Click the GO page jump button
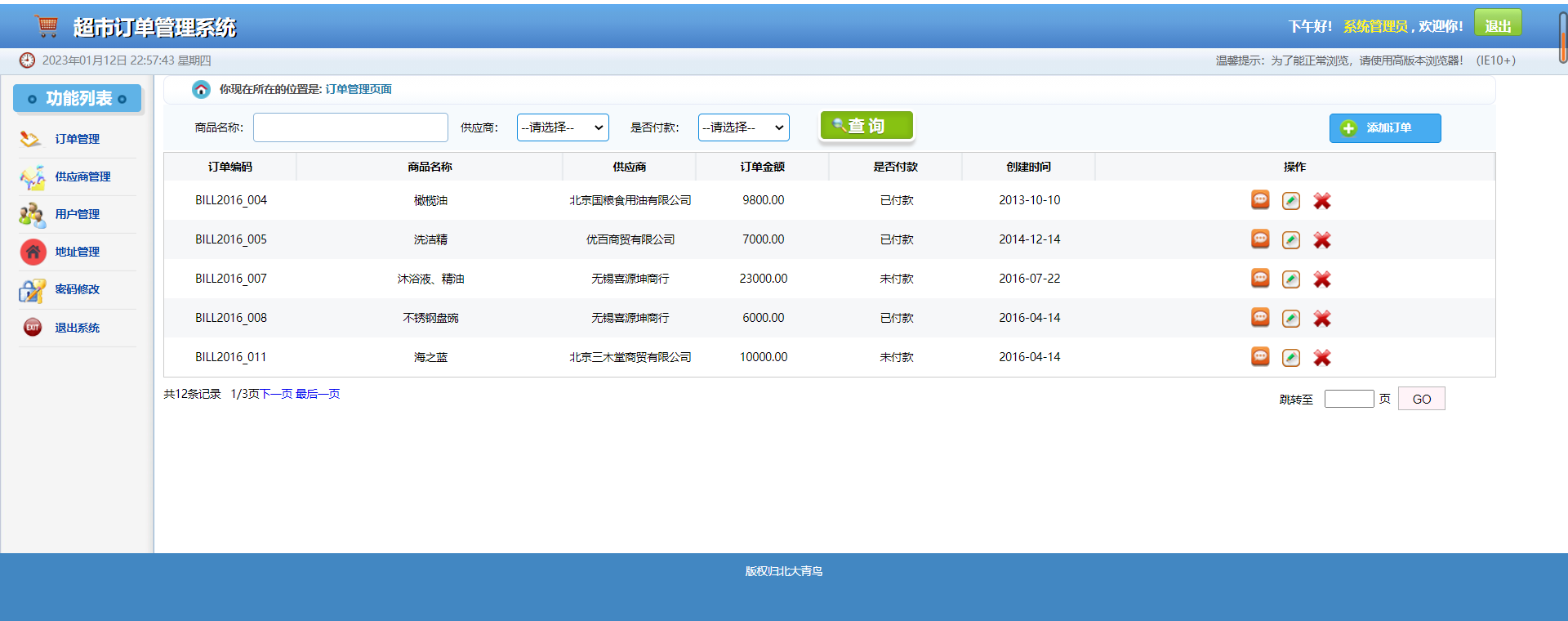The height and width of the screenshot is (621, 1568). [x=1422, y=399]
